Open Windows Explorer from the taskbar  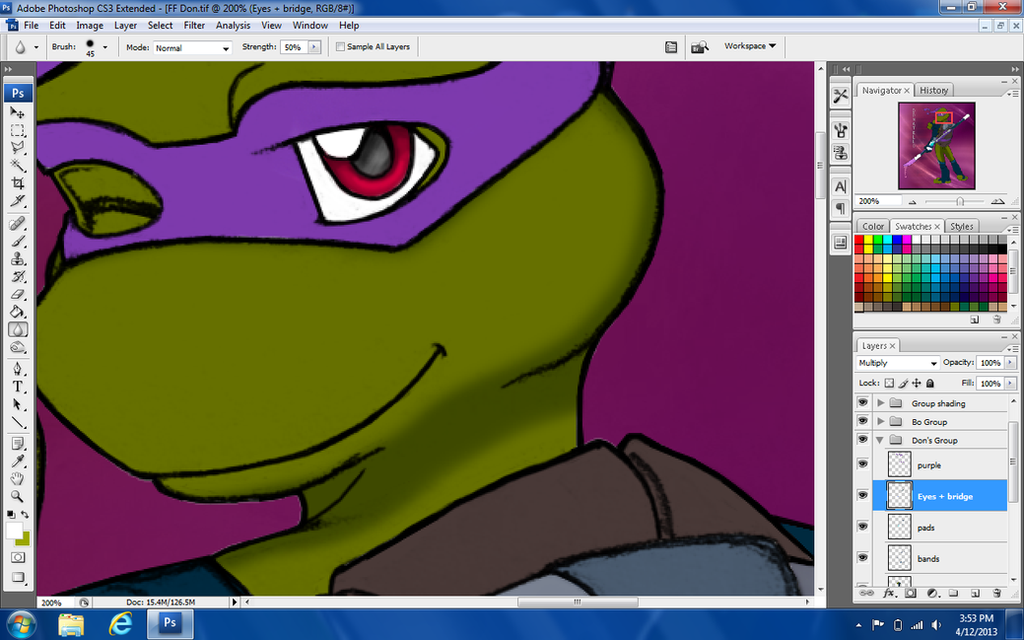(71, 624)
